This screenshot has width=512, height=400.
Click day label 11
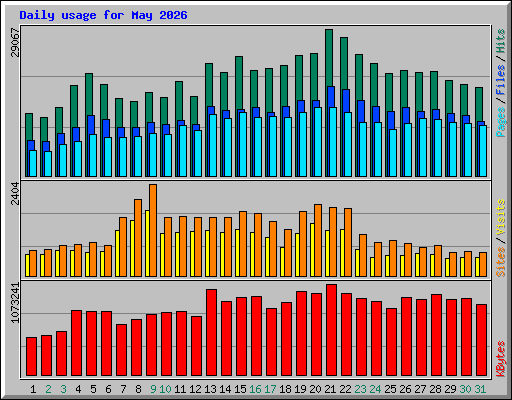pos(180,389)
